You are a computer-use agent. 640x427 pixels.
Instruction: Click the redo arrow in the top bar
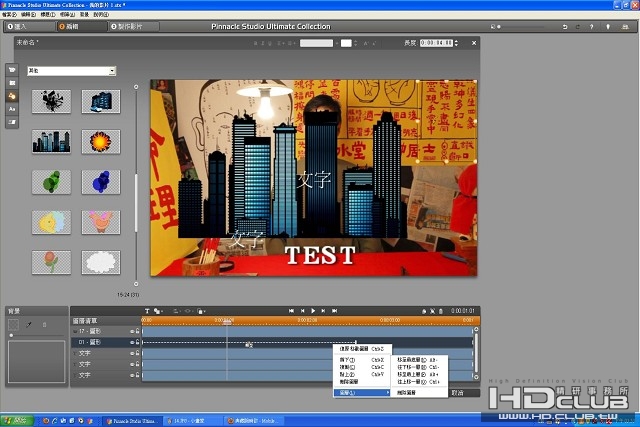(578, 27)
